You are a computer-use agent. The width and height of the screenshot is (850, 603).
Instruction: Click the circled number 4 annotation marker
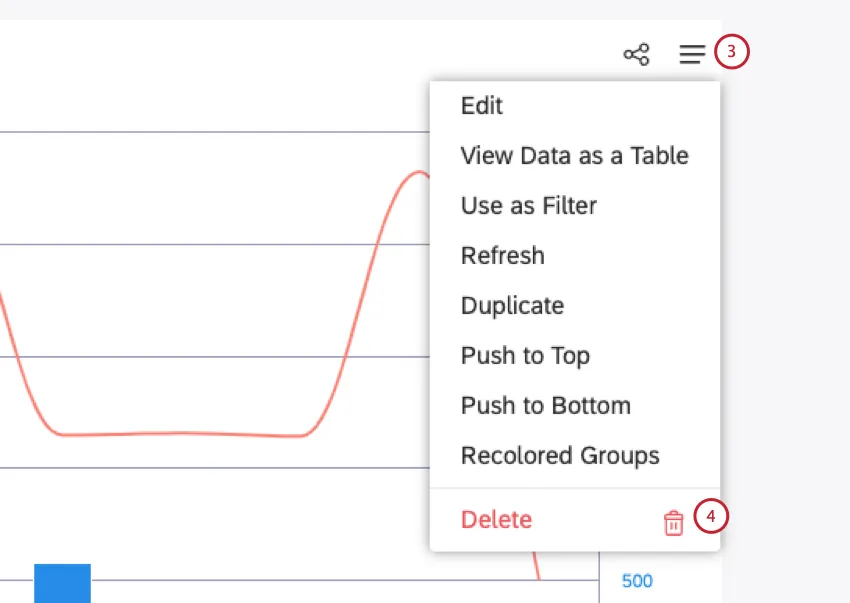point(710,516)
